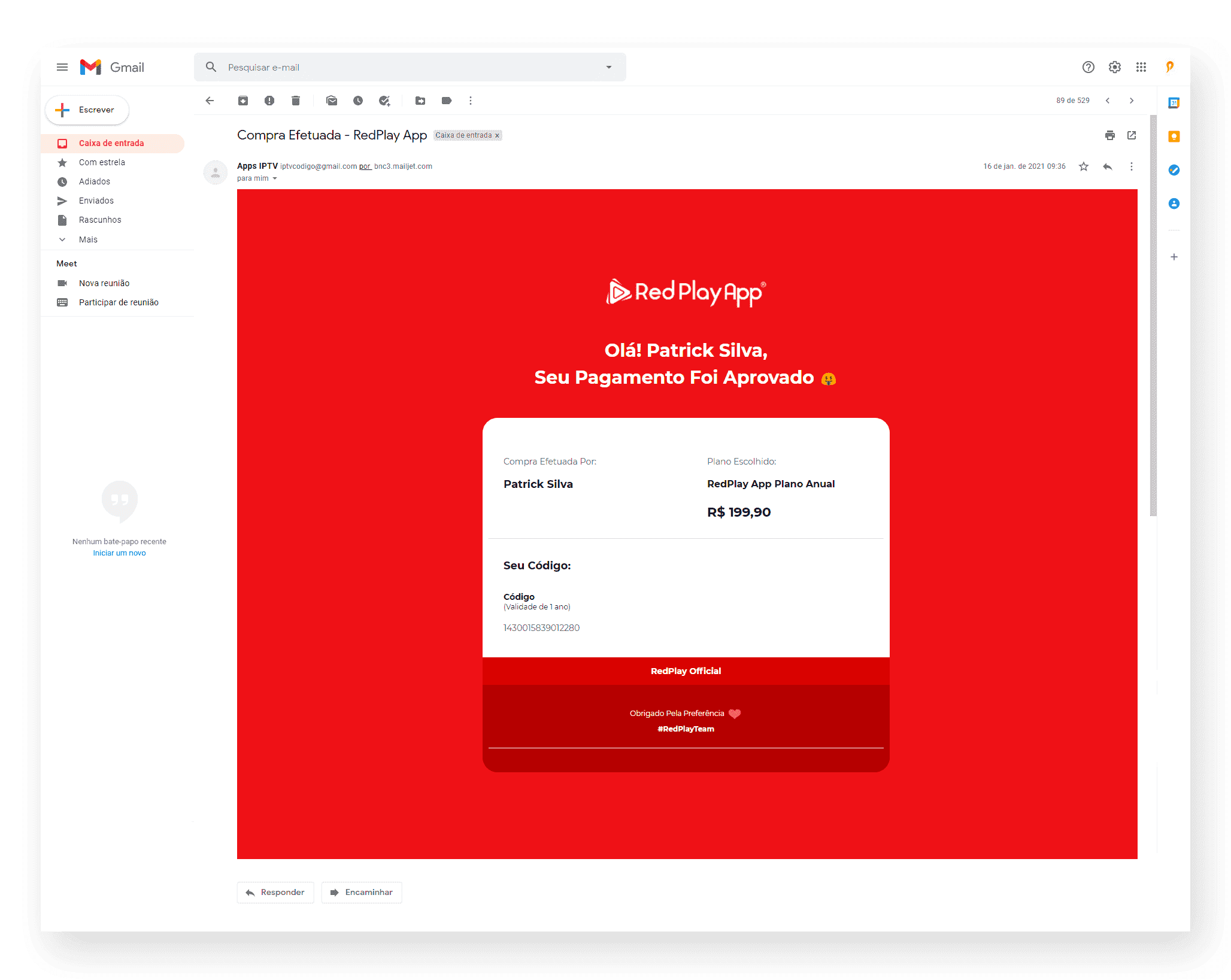Show search options dropdown arrow
The image size is (1231, 980).
609,67
